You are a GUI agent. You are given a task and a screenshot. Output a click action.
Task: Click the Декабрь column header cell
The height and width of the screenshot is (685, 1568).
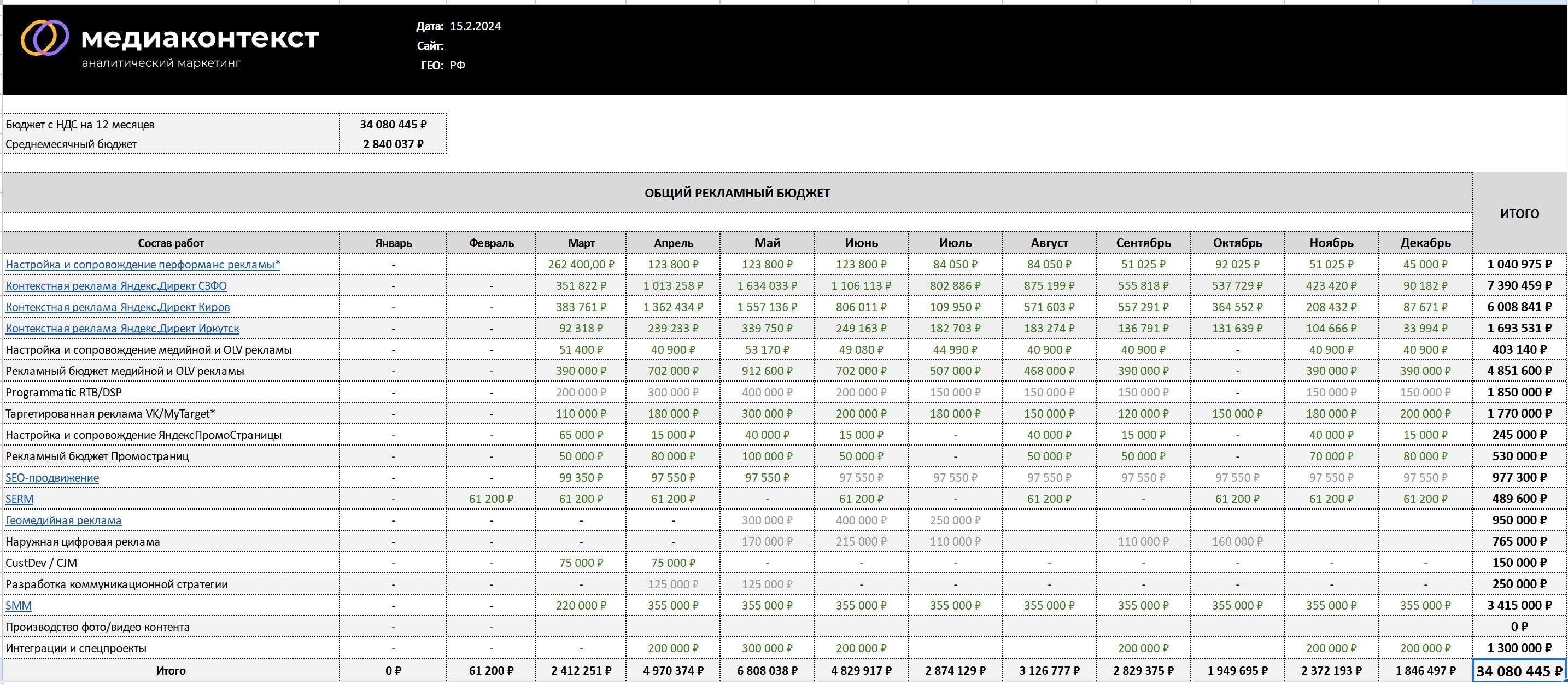tap(1425, 243)
